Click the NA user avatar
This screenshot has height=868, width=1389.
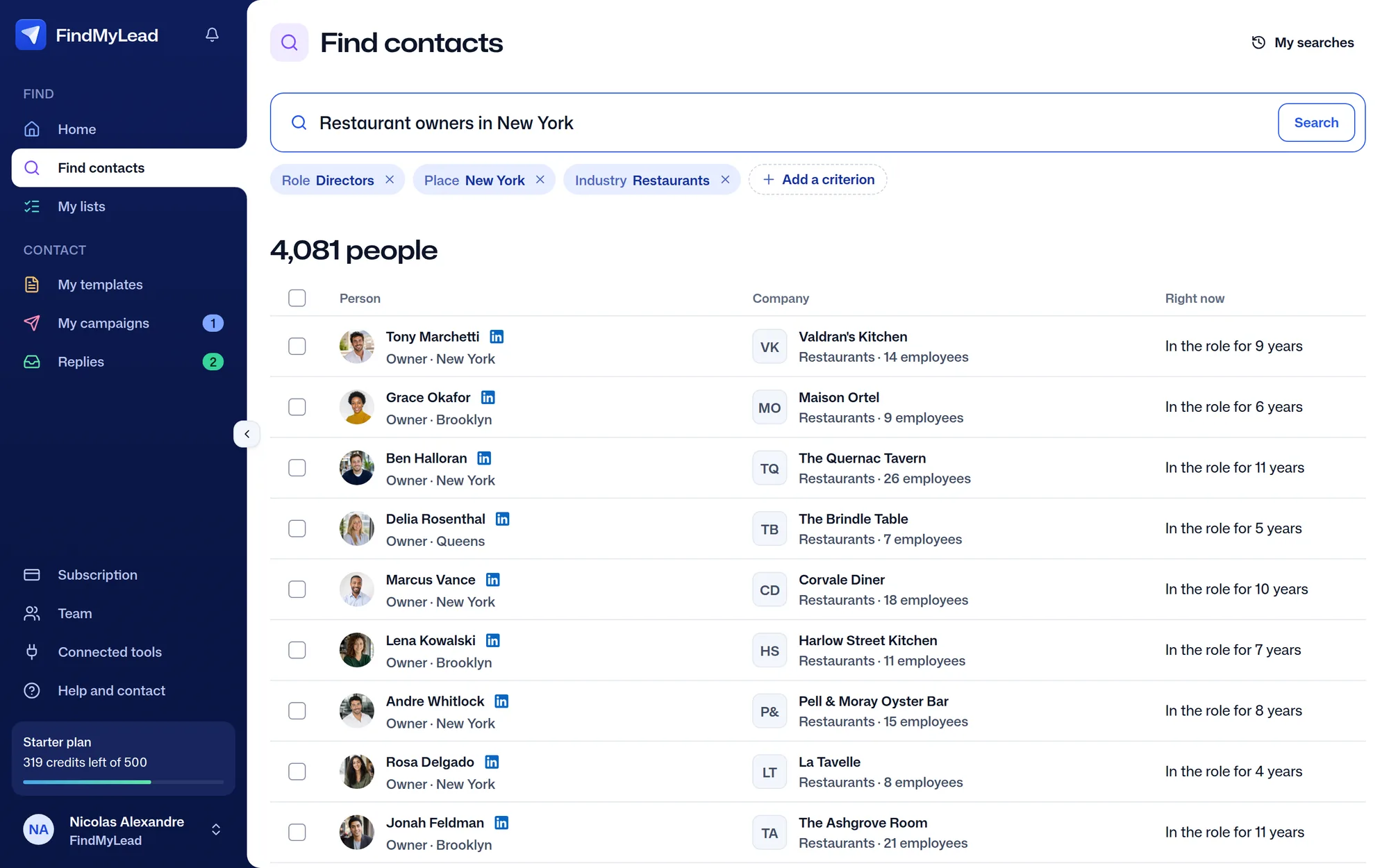[39, 830]
